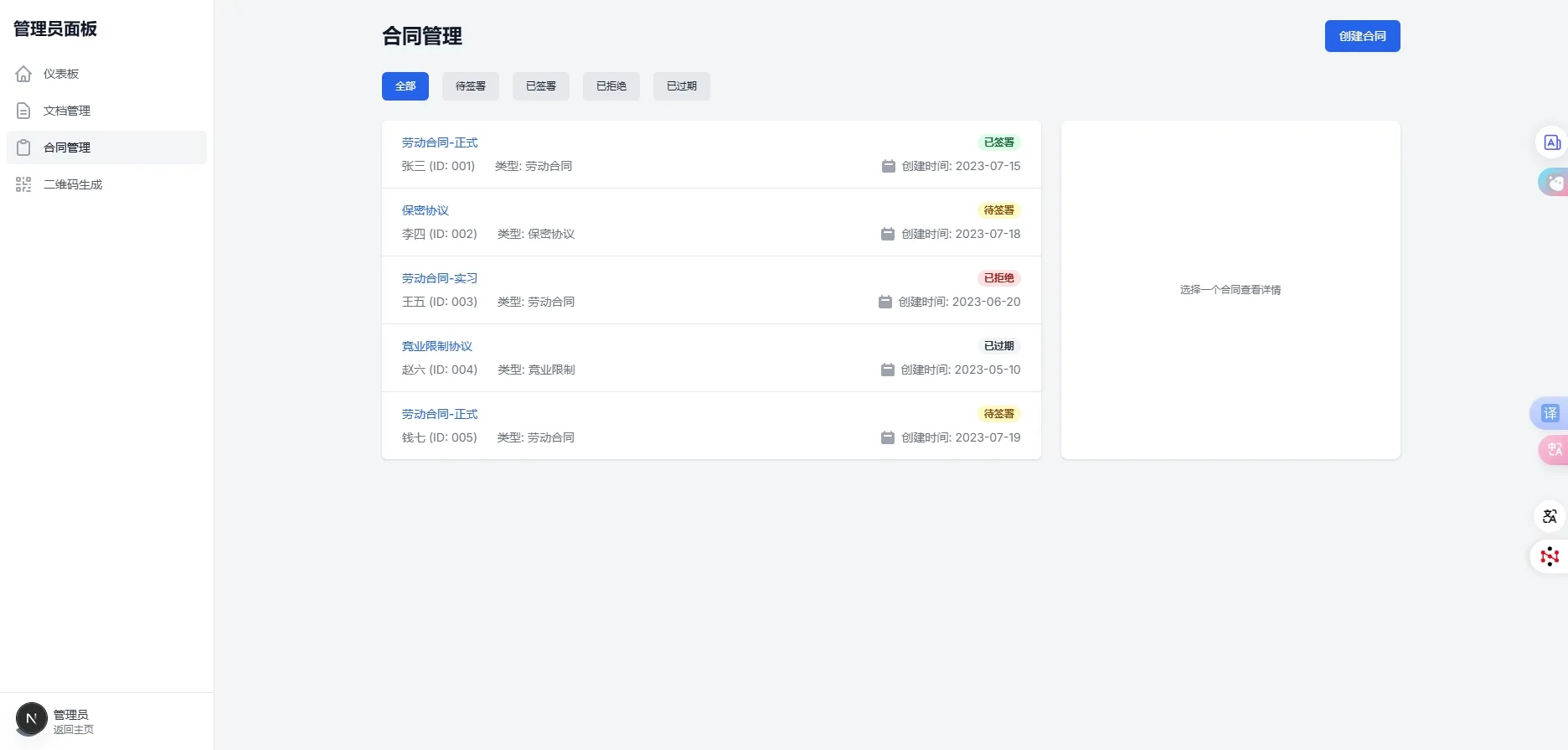1568x750 pixels.
Task: Select 合同管理 in the sidebar
Action: coord(106,147)
